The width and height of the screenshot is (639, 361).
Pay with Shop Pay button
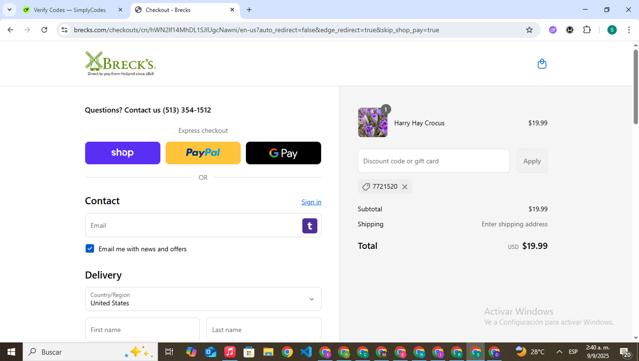point(122,153)
